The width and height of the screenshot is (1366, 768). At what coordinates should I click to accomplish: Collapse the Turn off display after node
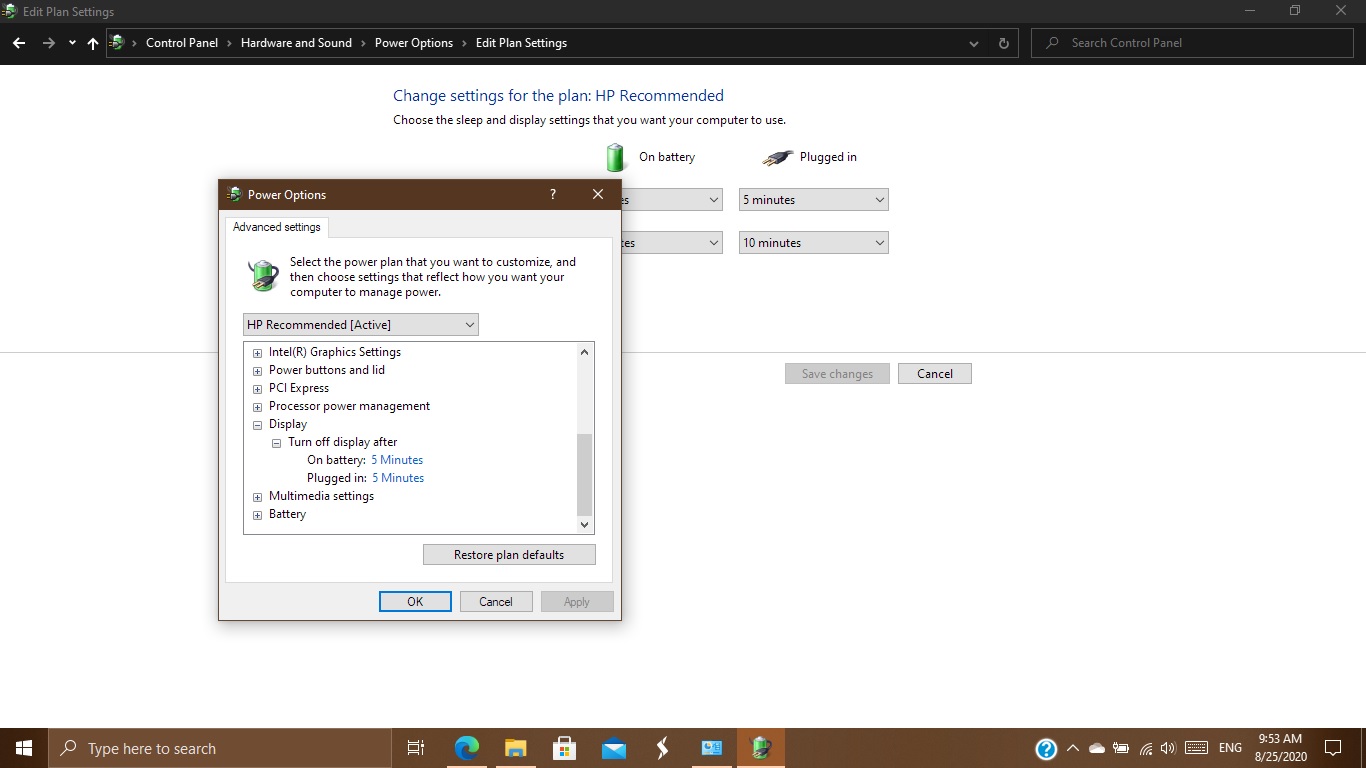pos(277,442)
